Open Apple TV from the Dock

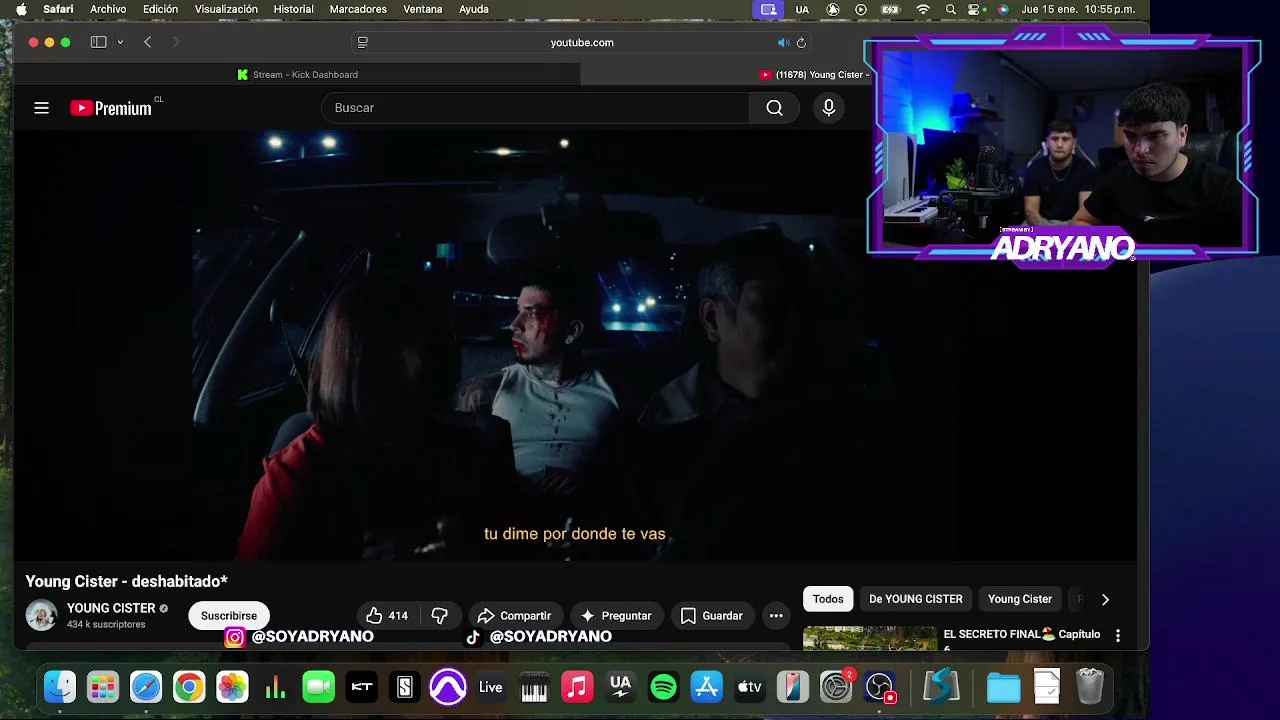750,687
